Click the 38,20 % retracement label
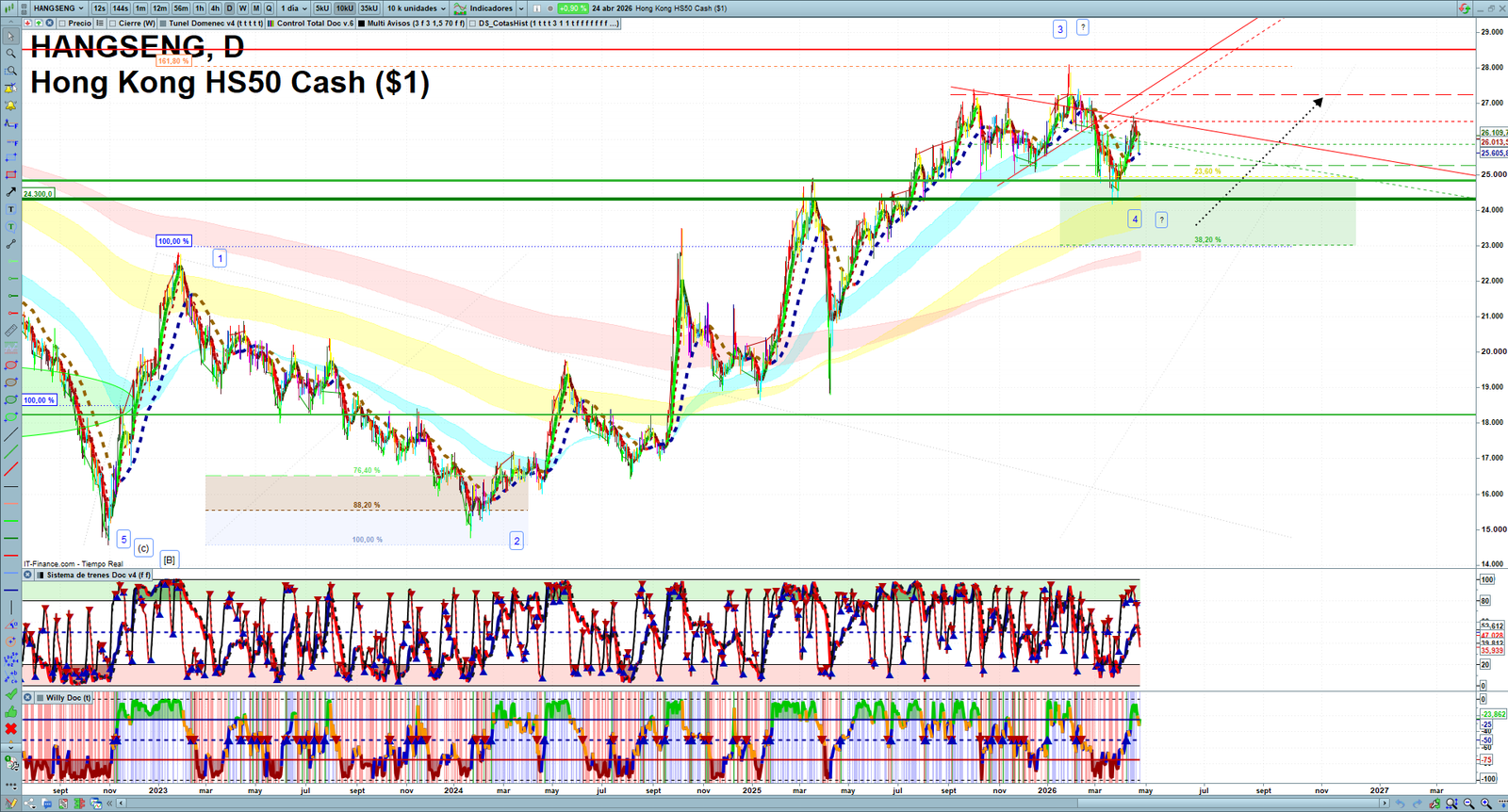The width and height of the screenshot is (1508, 812). [x=1207, y=240]
